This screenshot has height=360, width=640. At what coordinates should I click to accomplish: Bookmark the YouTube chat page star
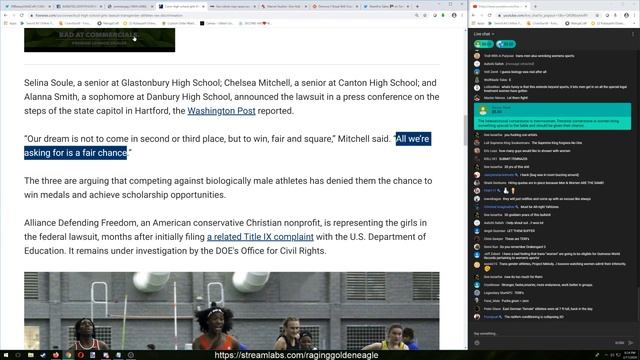coord(598,15)
